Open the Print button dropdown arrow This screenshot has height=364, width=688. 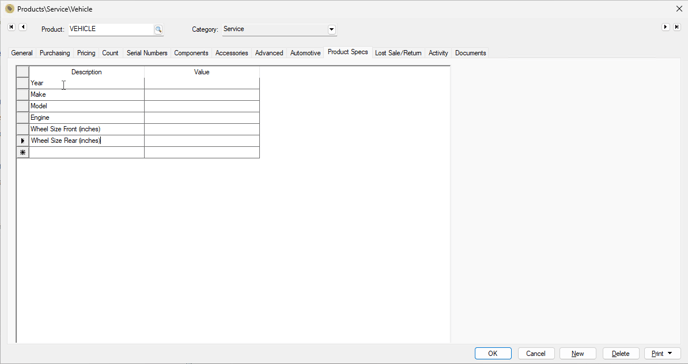[x=670, y=353]
